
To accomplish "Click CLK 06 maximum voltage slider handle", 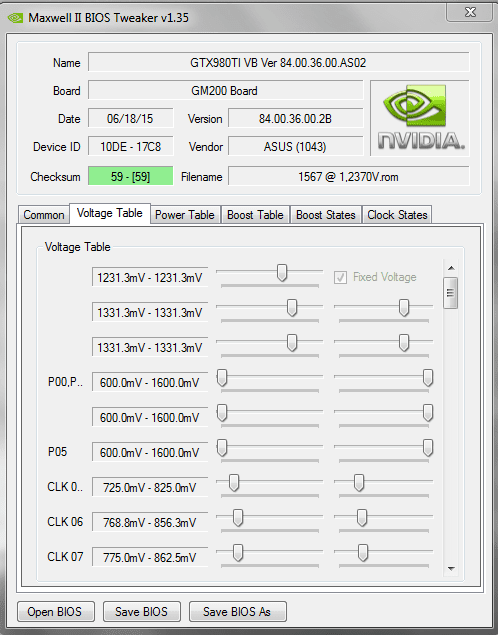I will point(362,518).
